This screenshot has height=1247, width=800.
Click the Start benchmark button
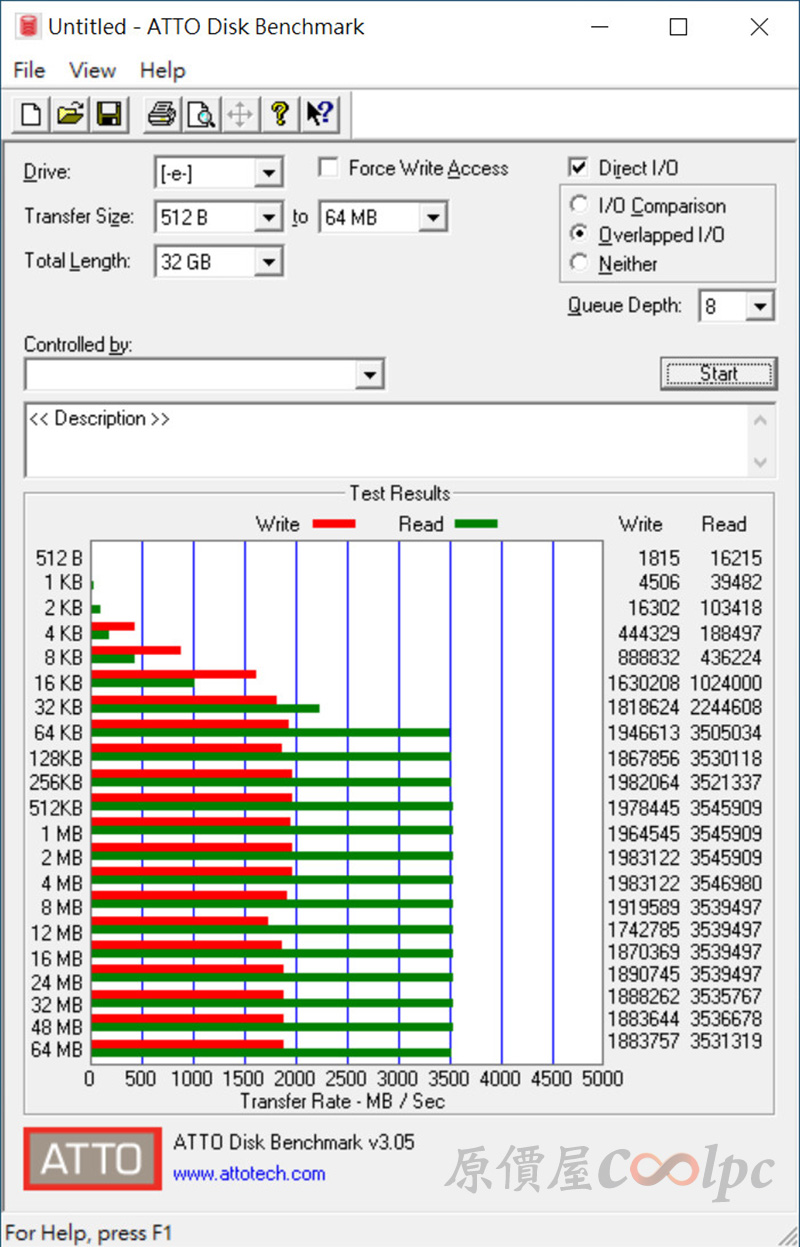click(718, 374)
